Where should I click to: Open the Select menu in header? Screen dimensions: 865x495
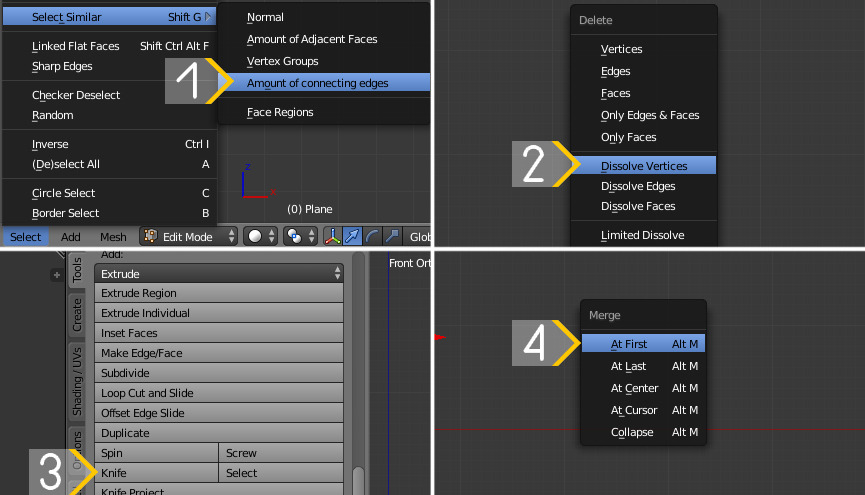point(26,237)
